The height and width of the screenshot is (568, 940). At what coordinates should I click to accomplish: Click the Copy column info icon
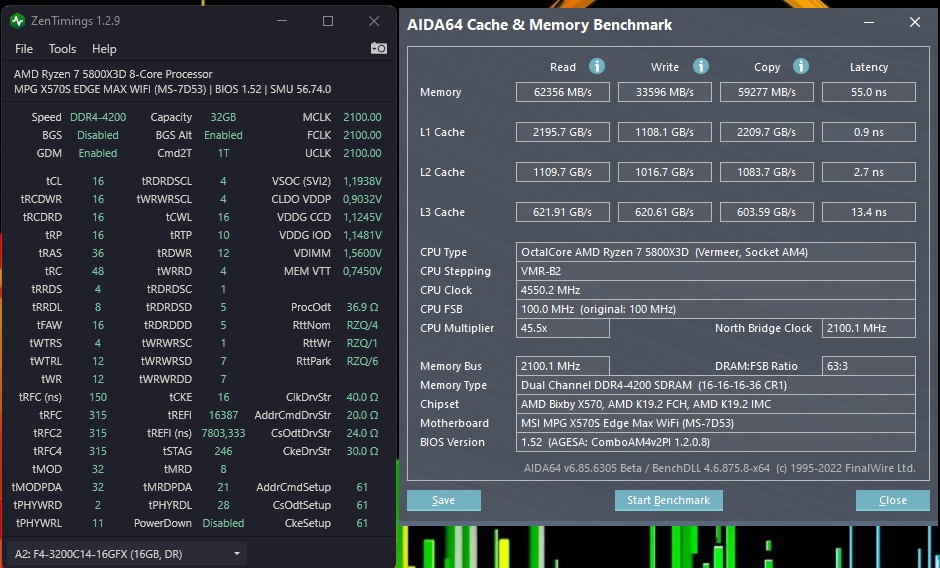[801, 66]
